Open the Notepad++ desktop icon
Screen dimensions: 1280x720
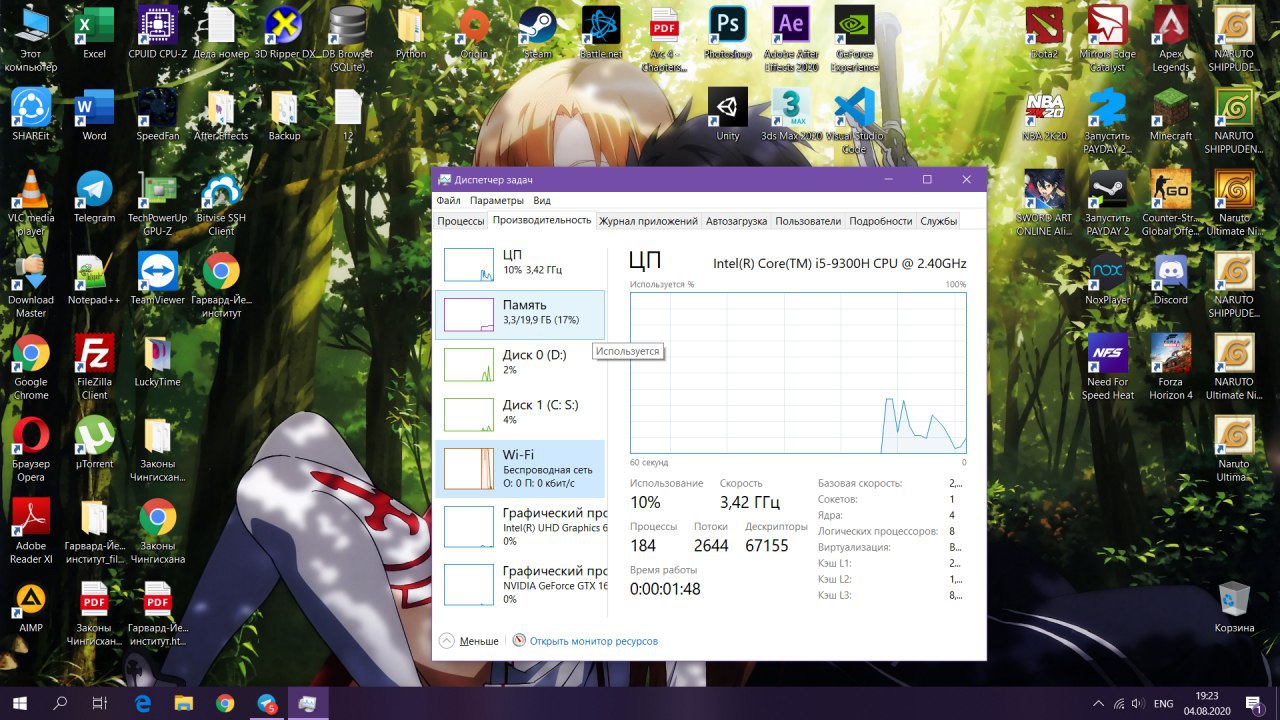pyautogui.click(x=95, y=278)
